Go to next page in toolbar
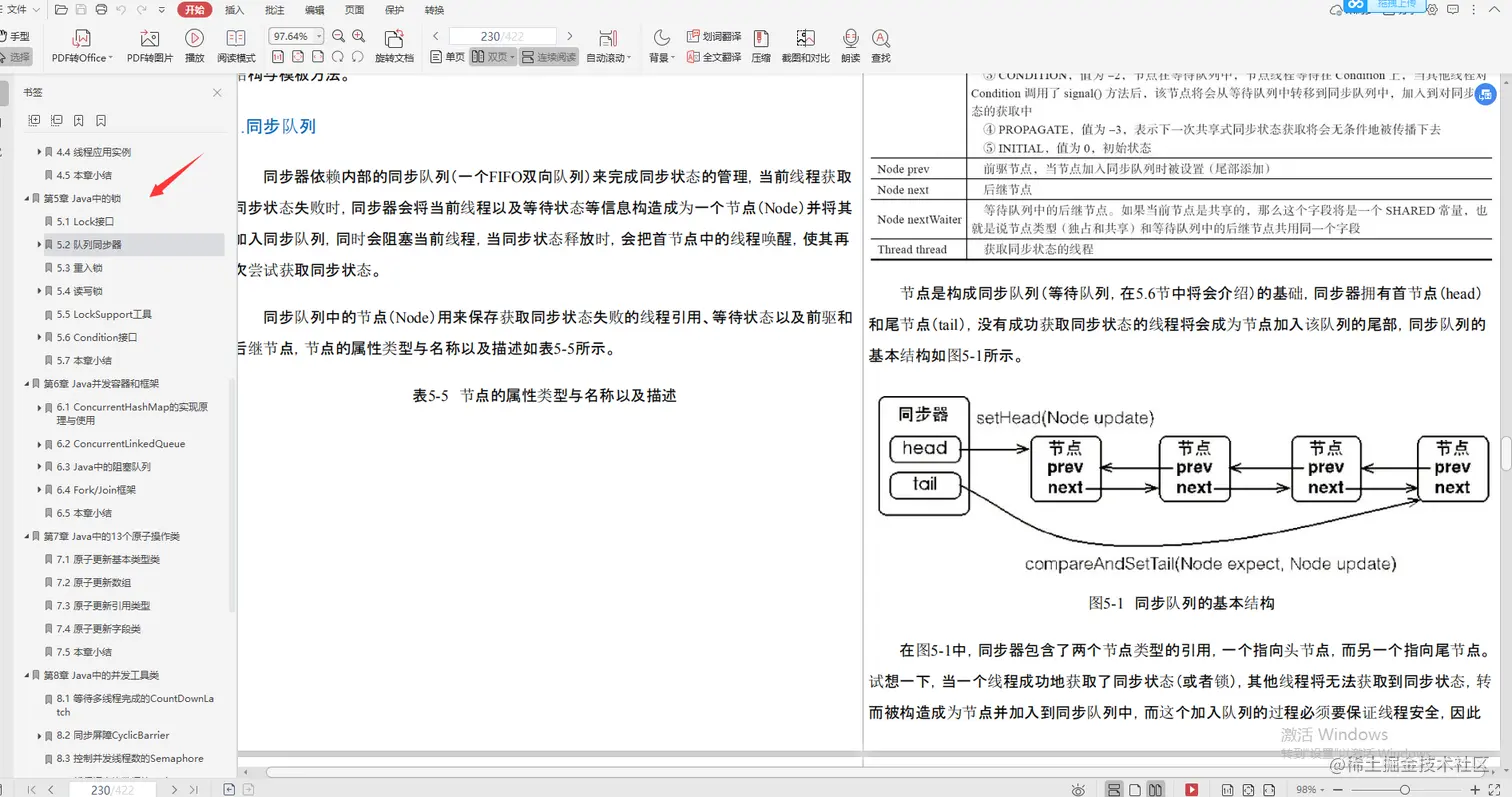The height and width of the screenshot is (797, 1512). pos(571,36)
